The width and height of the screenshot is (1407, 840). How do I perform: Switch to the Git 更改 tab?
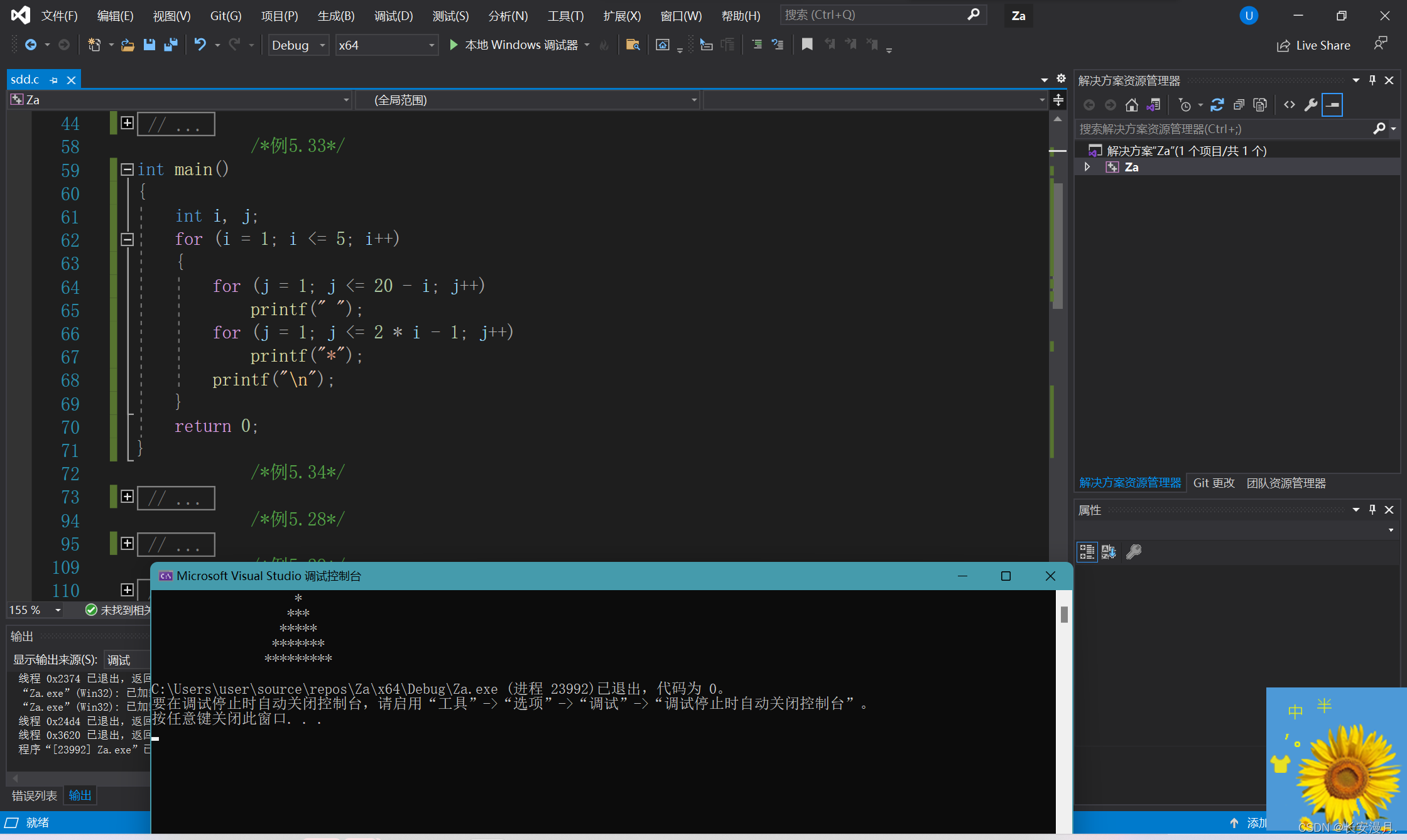1214,483
